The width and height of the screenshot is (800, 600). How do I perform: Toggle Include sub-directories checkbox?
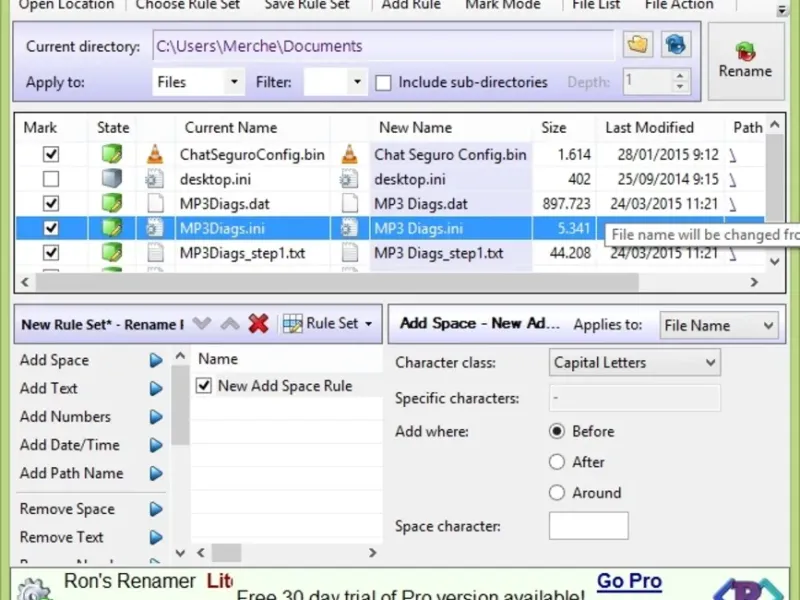point(383,83)
